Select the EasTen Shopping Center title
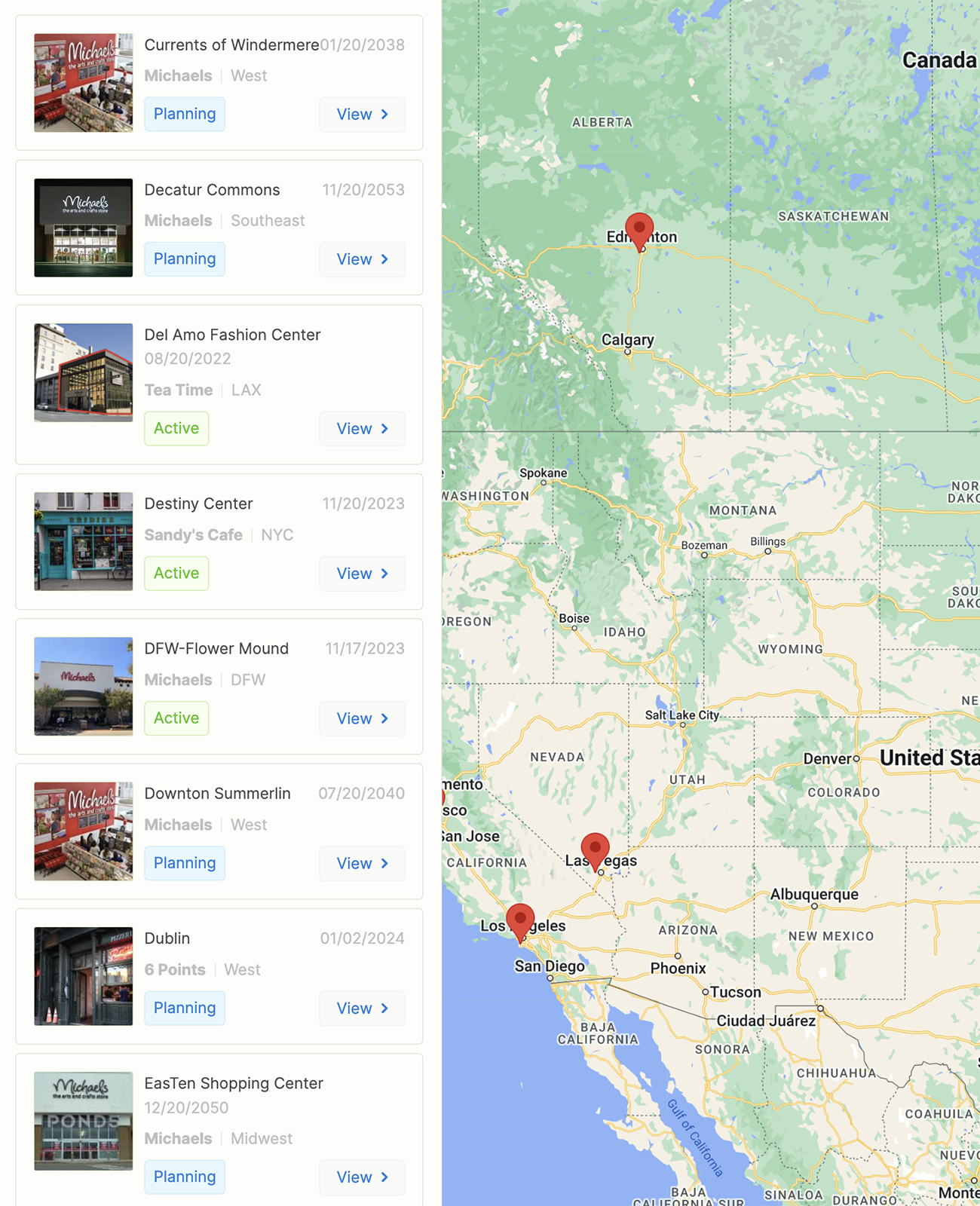Viewport: 980px width, 1206px height. (234, 1083)
